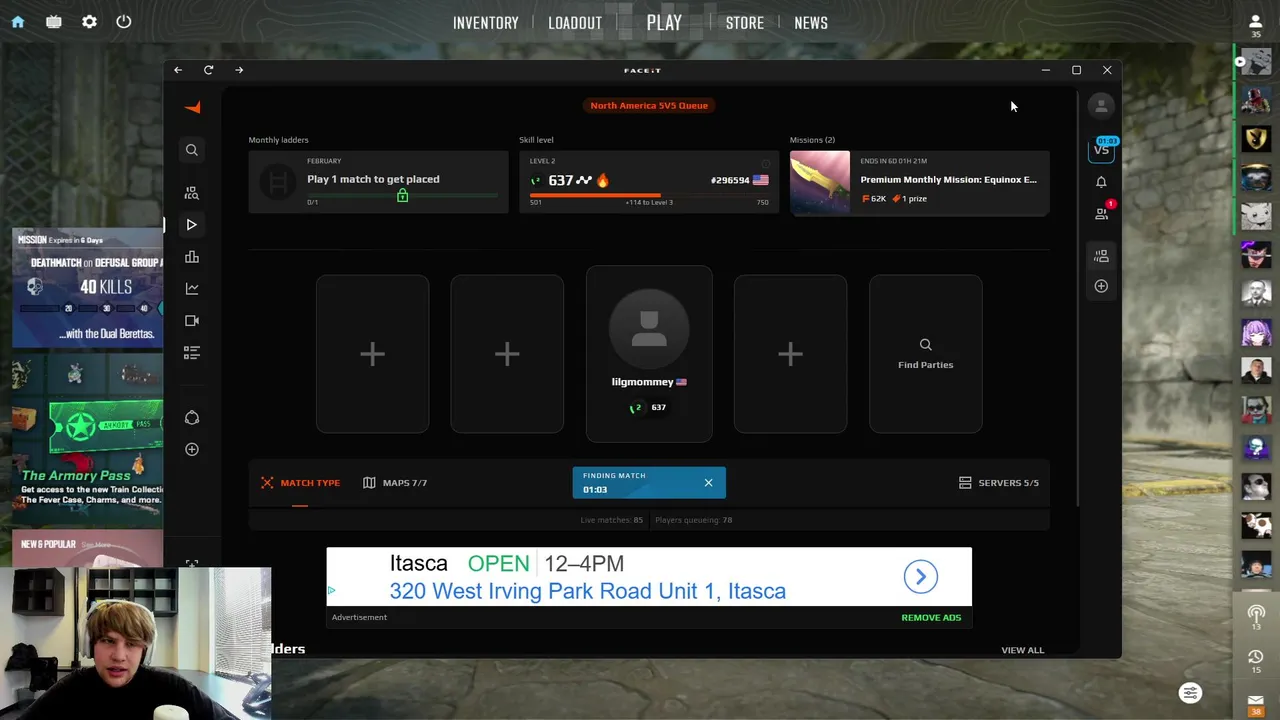Image resolution: width=1280 pixels, height=720 pixels.
Task: Open the Clubs hexagon icon in sidebar
Action: point(191,418)
